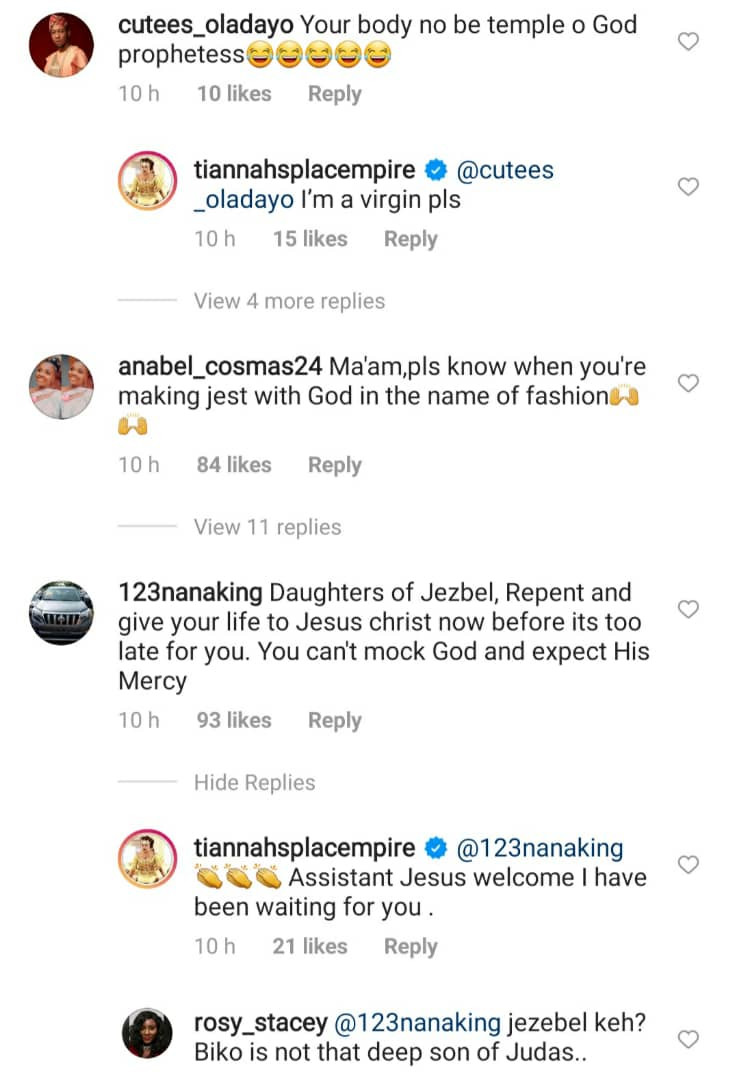This screenshot has width=739, height=1080.
Task: Expand "View 4 more replies"
Action: [289, 301]
